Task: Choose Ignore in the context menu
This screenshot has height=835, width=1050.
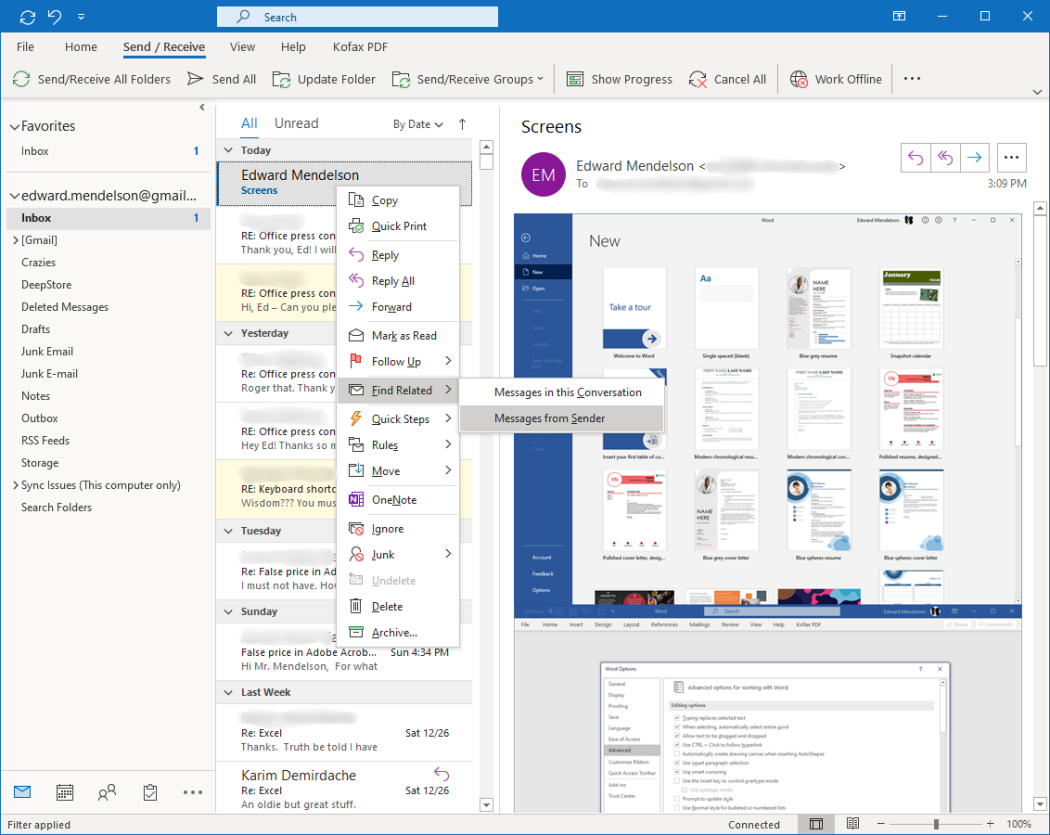Action: [x=398, y=529]
